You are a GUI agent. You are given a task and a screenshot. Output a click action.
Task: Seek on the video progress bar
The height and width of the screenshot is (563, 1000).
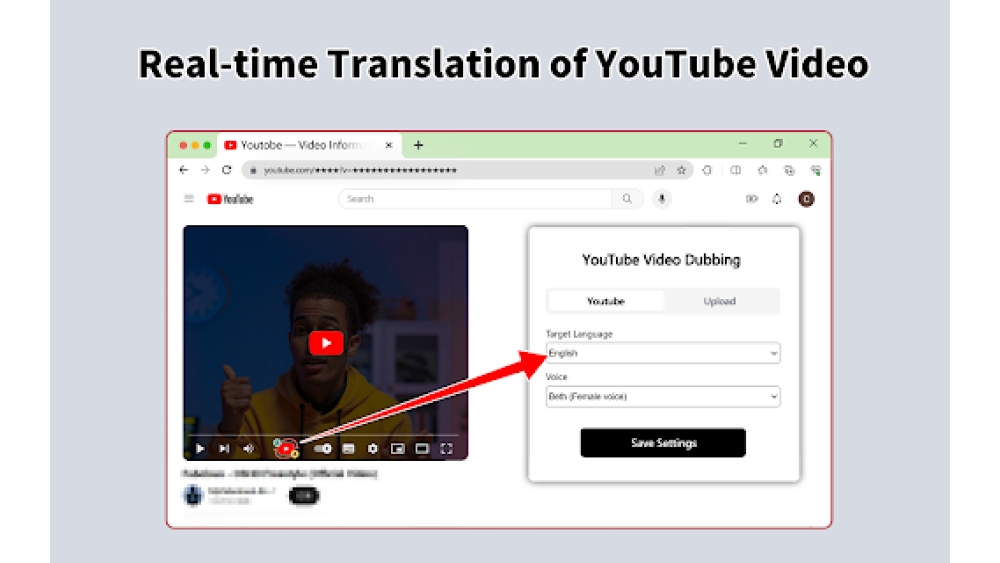pyautogui.click(x=325, y=435)
